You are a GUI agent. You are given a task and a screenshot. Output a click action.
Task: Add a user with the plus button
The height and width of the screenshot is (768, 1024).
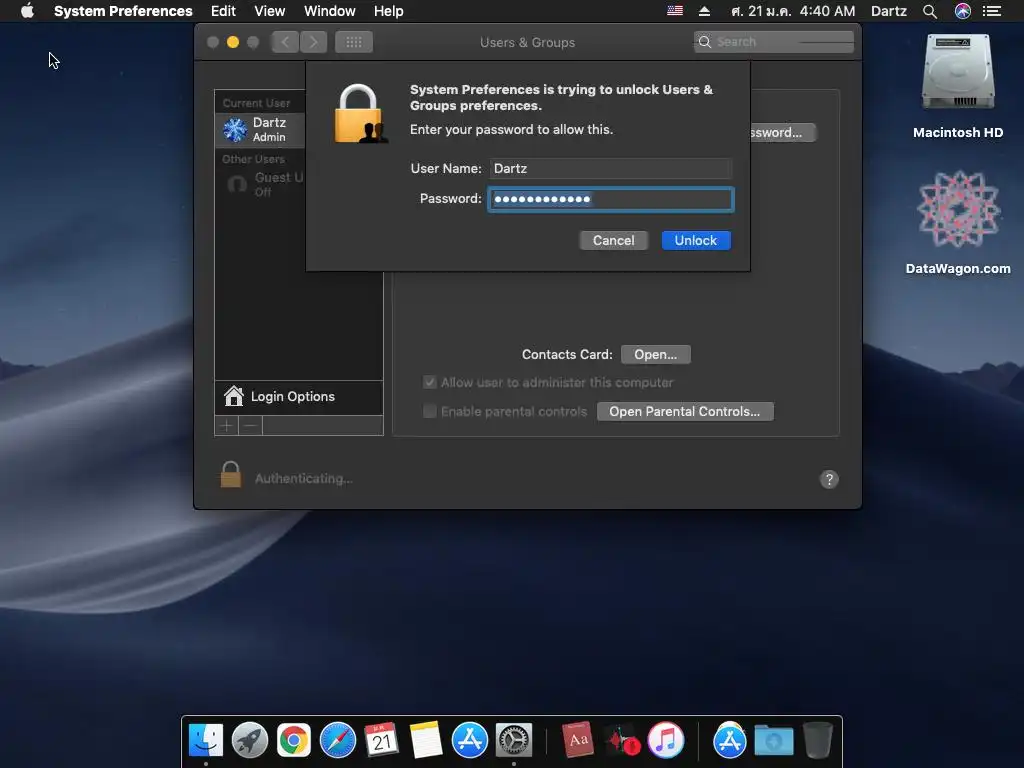227,426
